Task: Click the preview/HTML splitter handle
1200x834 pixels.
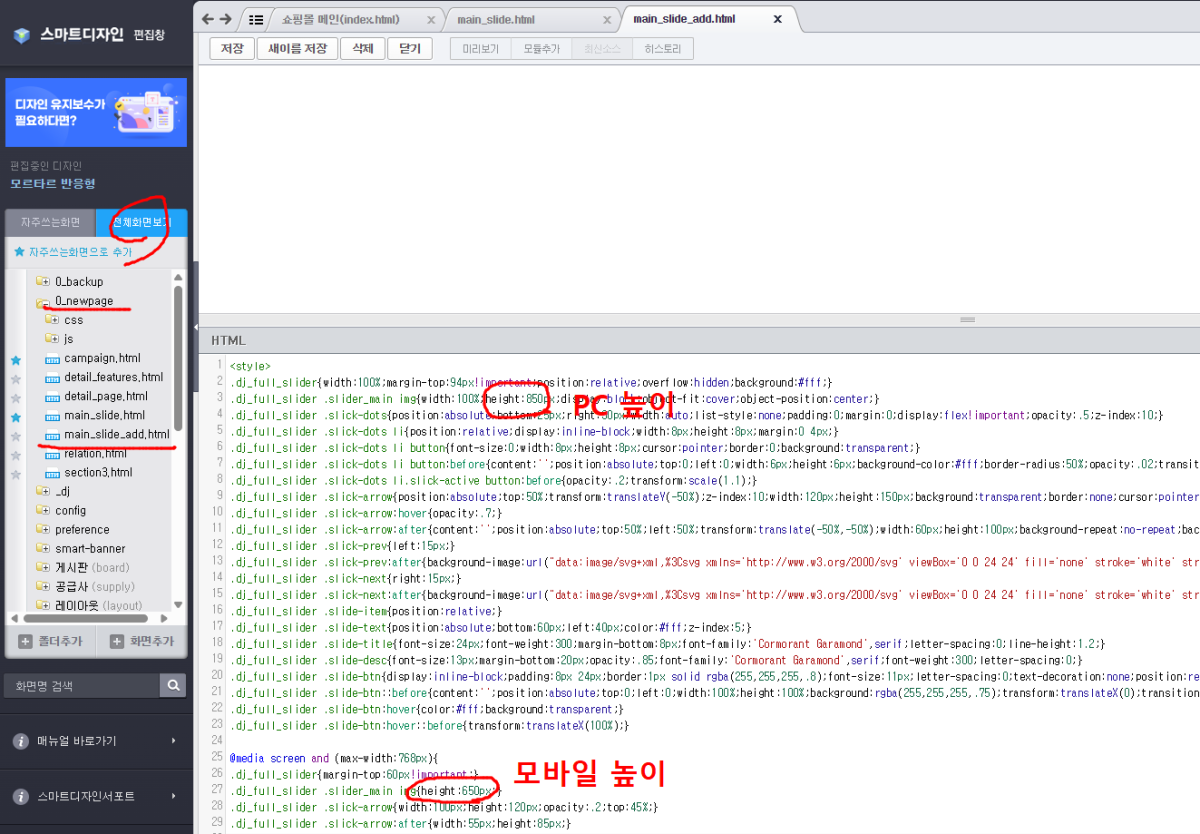Action: (x=967, y=319)
